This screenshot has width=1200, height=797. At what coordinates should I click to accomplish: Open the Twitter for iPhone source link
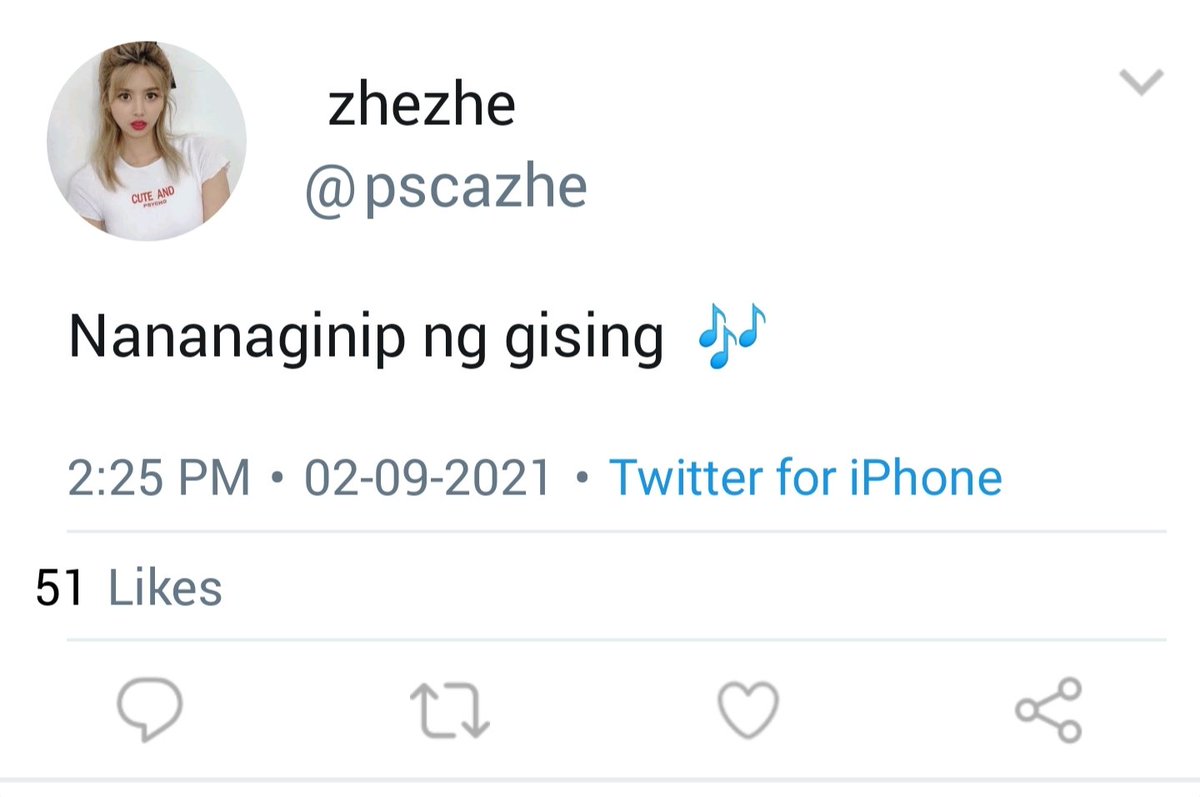[805, 478]
